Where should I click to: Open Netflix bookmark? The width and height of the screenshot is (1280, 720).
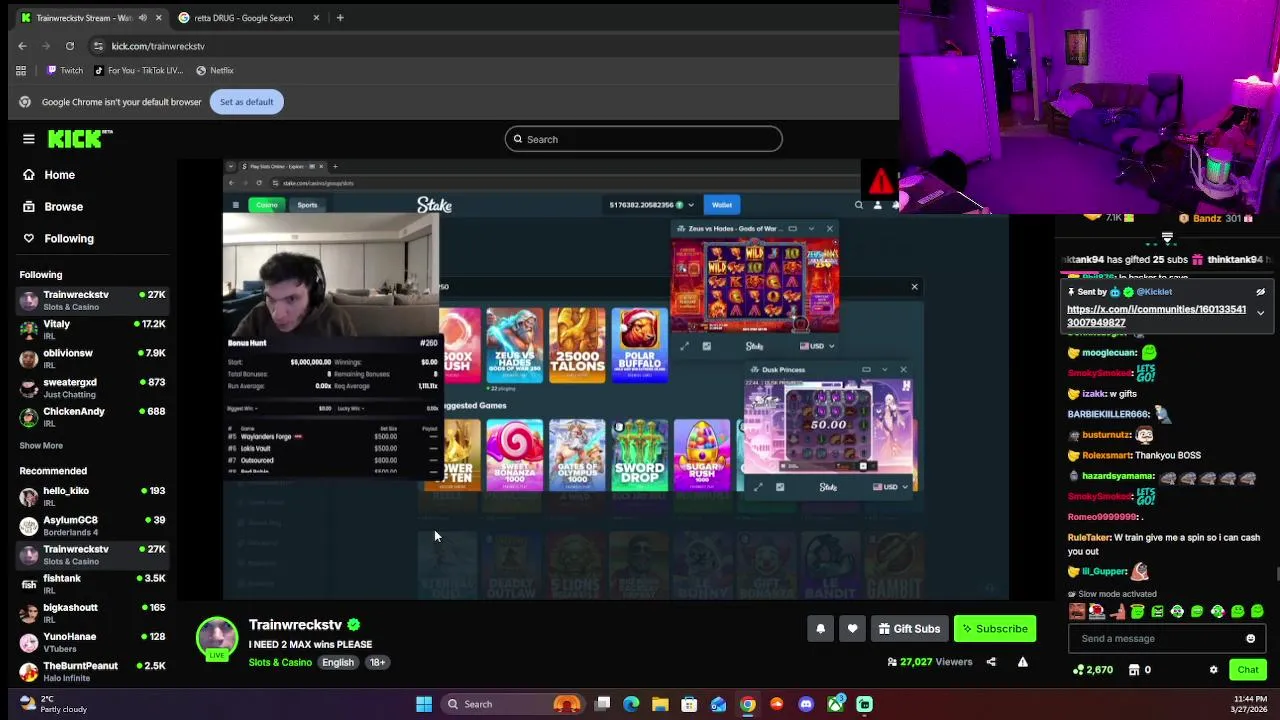[215, 71]
